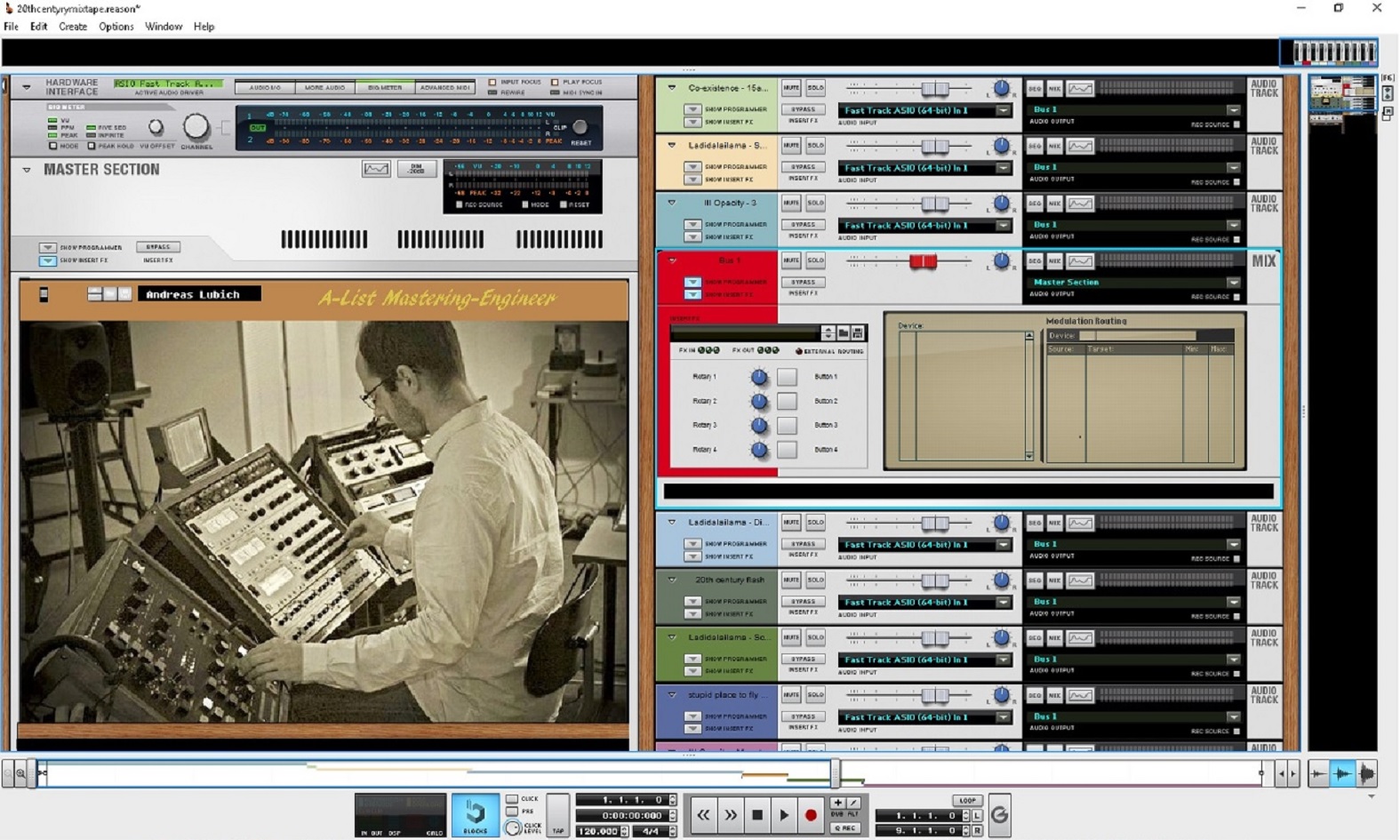Toggle Peak Hold checkbox on Big Meter

92,146
